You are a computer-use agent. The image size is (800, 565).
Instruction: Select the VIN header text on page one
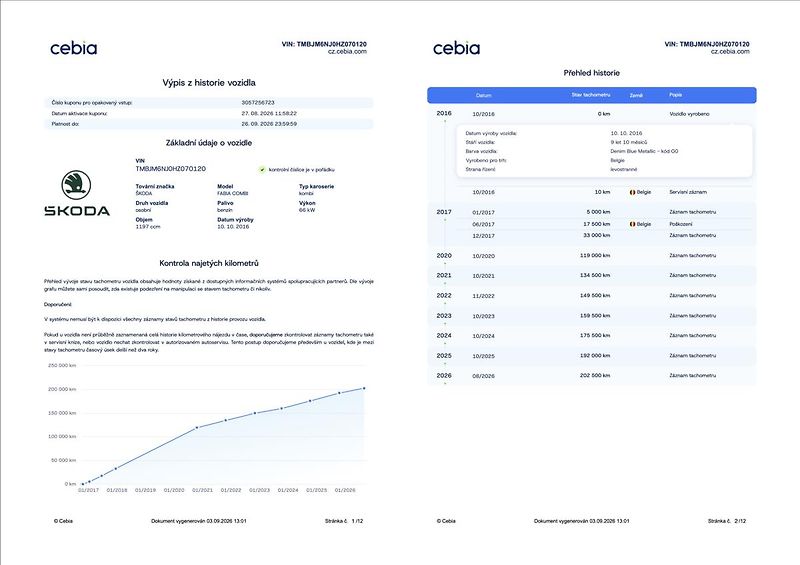[x=324, y=44]
